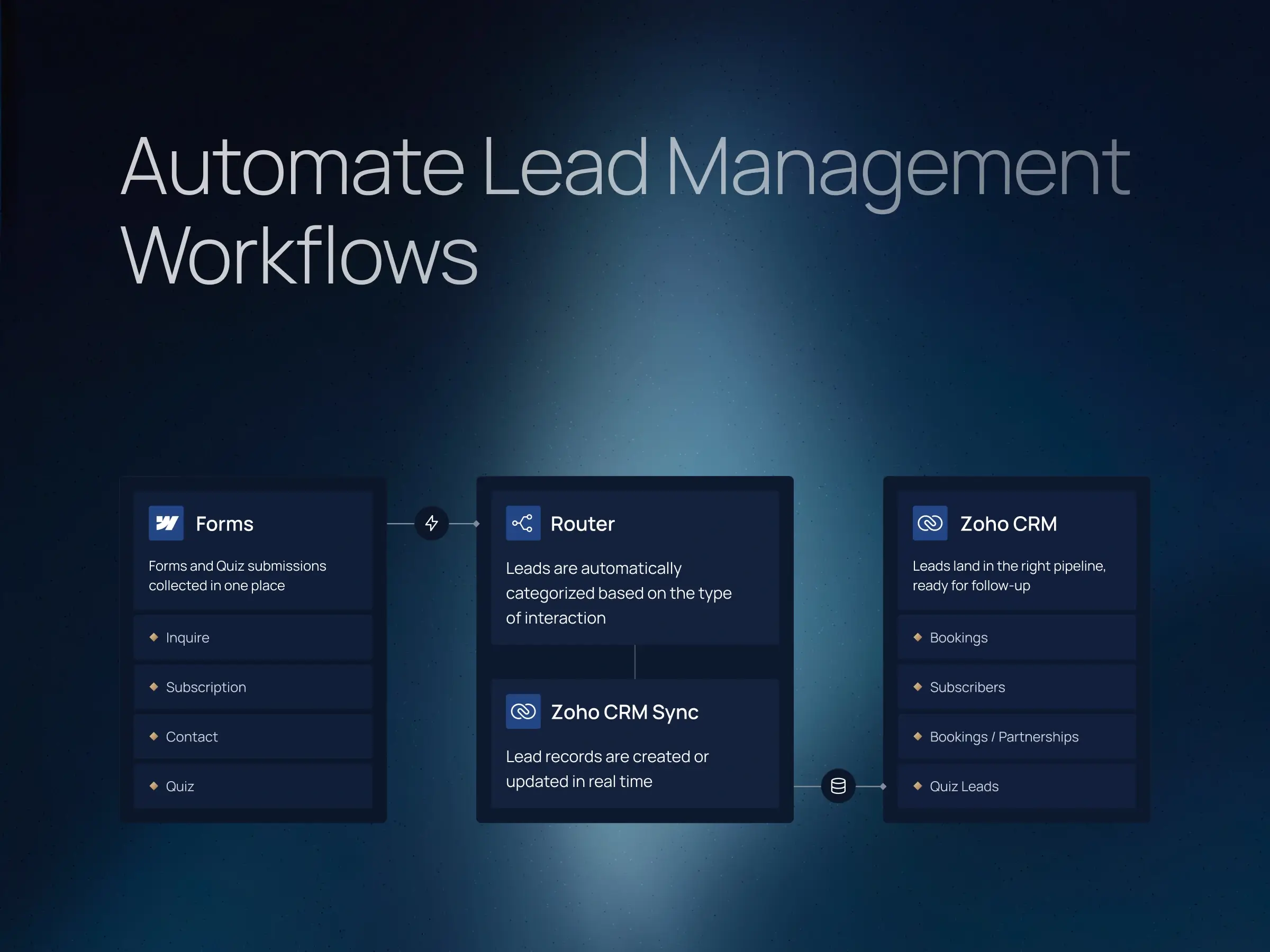Click the database cylinder connector icon
This screenshot has height=952, width=1270.
838,786
